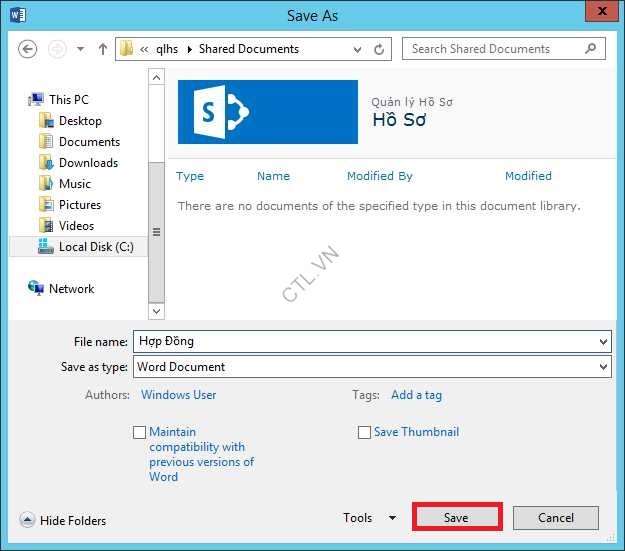This screenshot has width=625, height=551.
Task: Click the Hồ Sơ library title
Action: point(399,119)
